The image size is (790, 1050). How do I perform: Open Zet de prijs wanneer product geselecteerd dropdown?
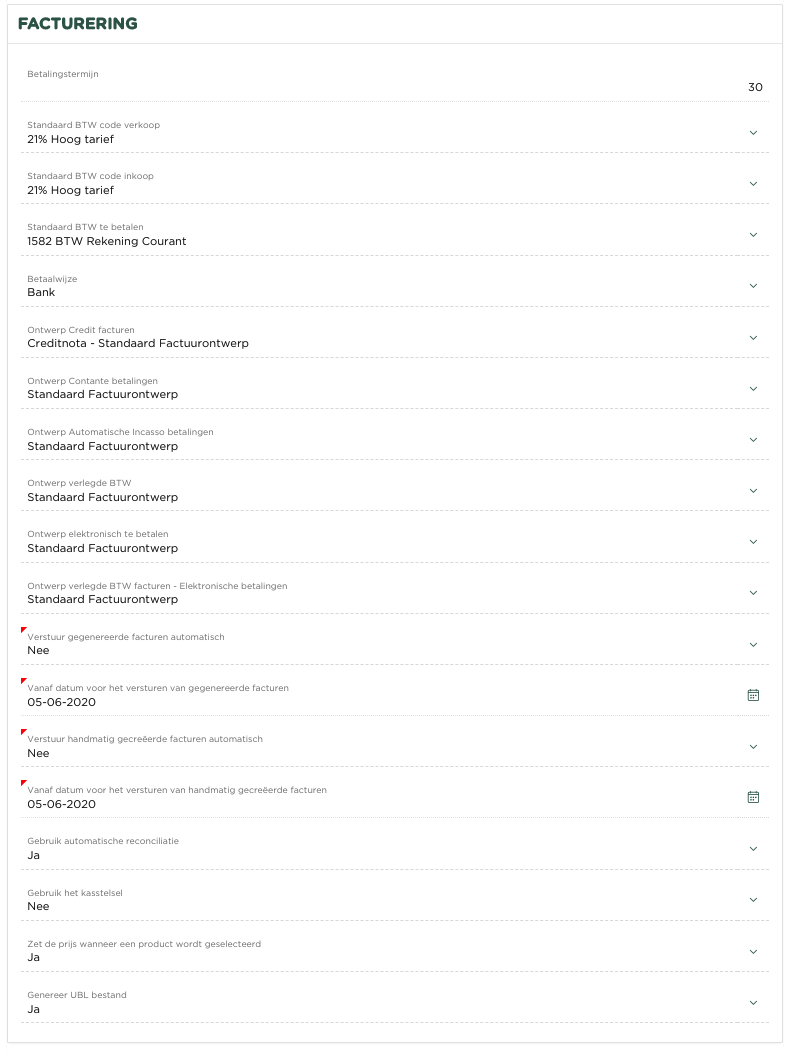click(753, 951)
